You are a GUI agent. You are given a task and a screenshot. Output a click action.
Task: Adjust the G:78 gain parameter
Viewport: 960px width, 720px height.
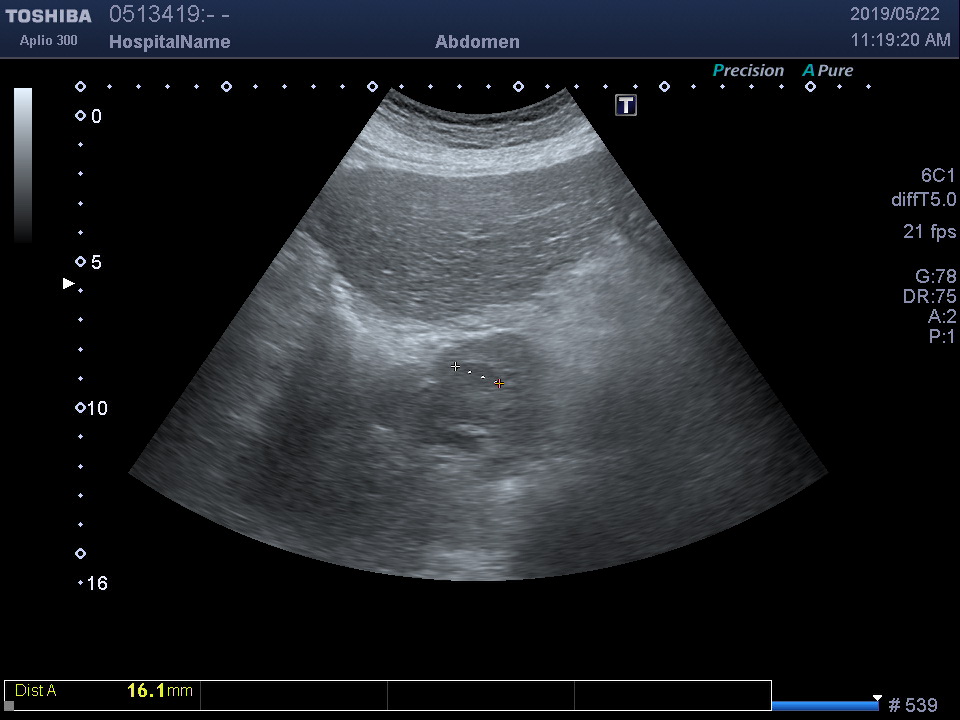(935, 277)
